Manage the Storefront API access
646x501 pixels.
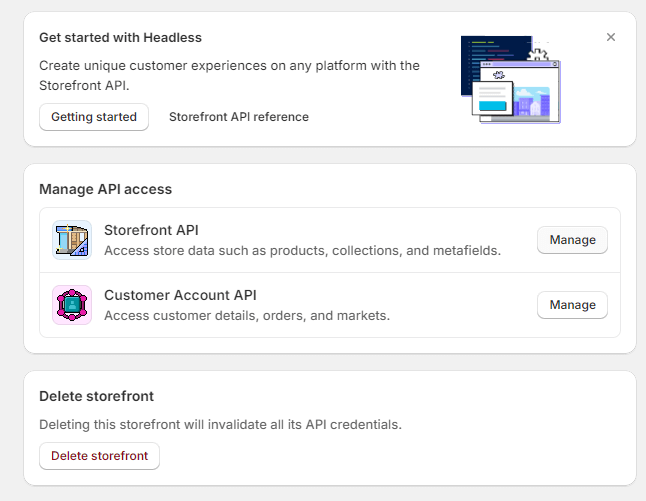tap(572, 240)
